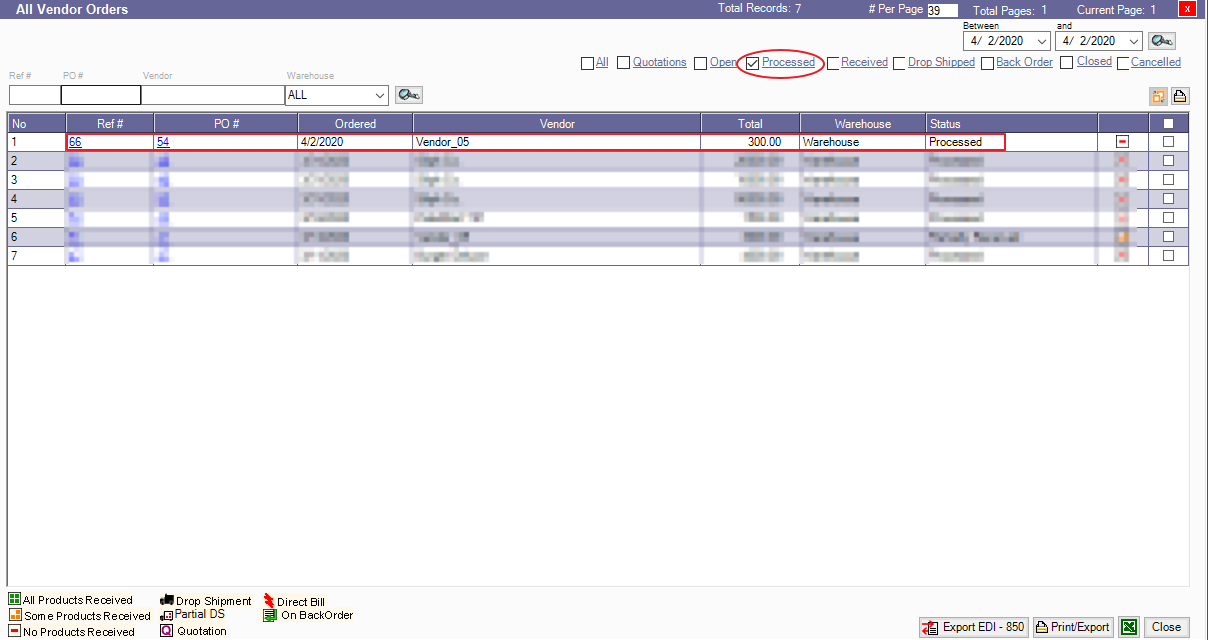Click the red No Products Received icon in row 1
Viewport: 1208px width, 640px height.
pos(1123,142)
